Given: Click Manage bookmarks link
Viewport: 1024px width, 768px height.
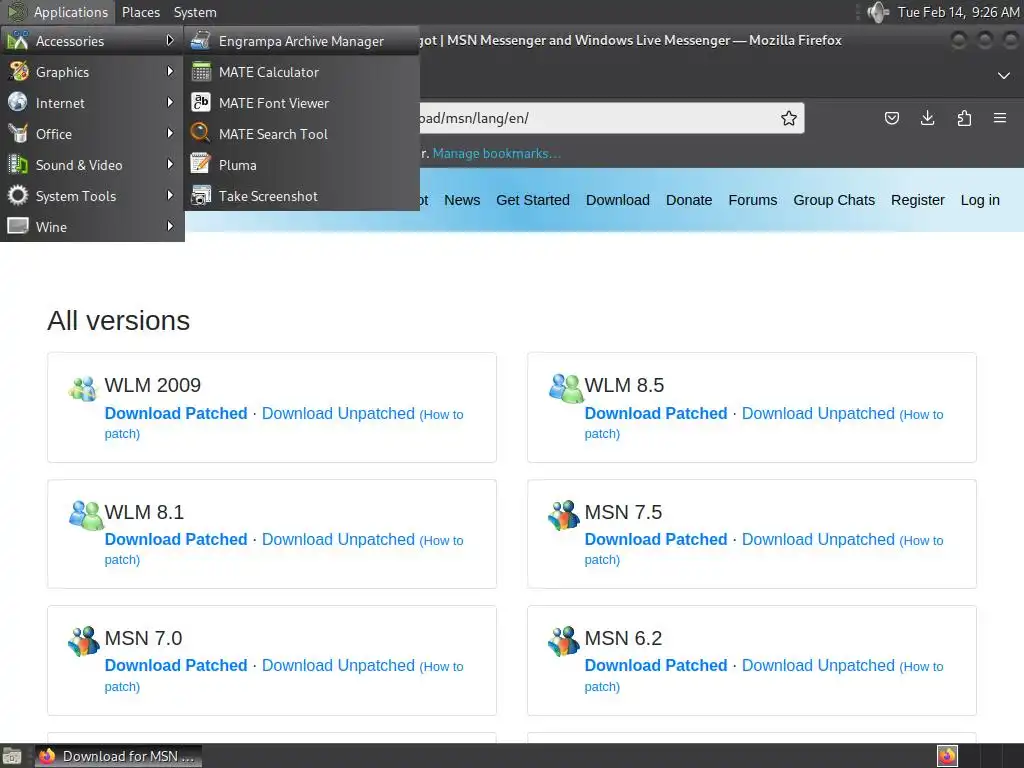Looking at the screenshot, I should pyautogui.click(x=496, y=153).
